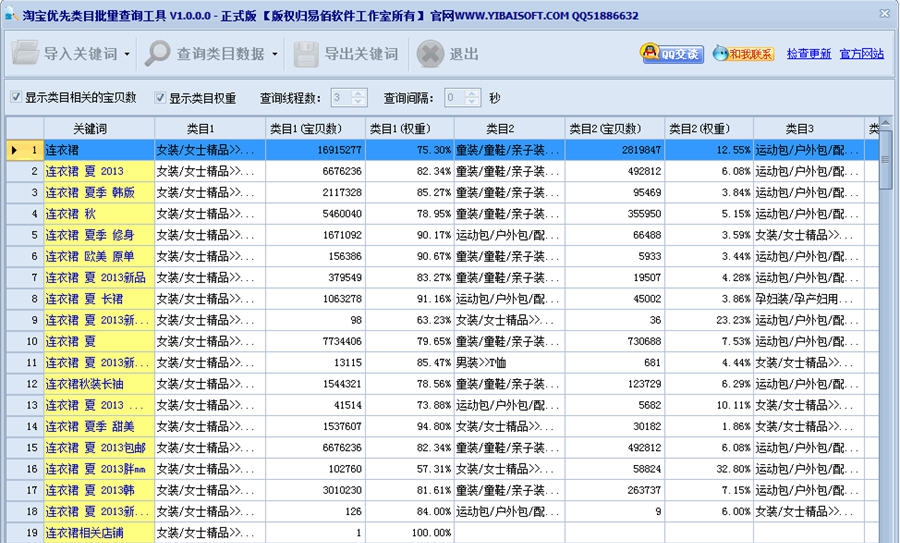900x543 pixels.
Task: Click the 查询类目数据 toolbar label
Action: pos(220,54)
